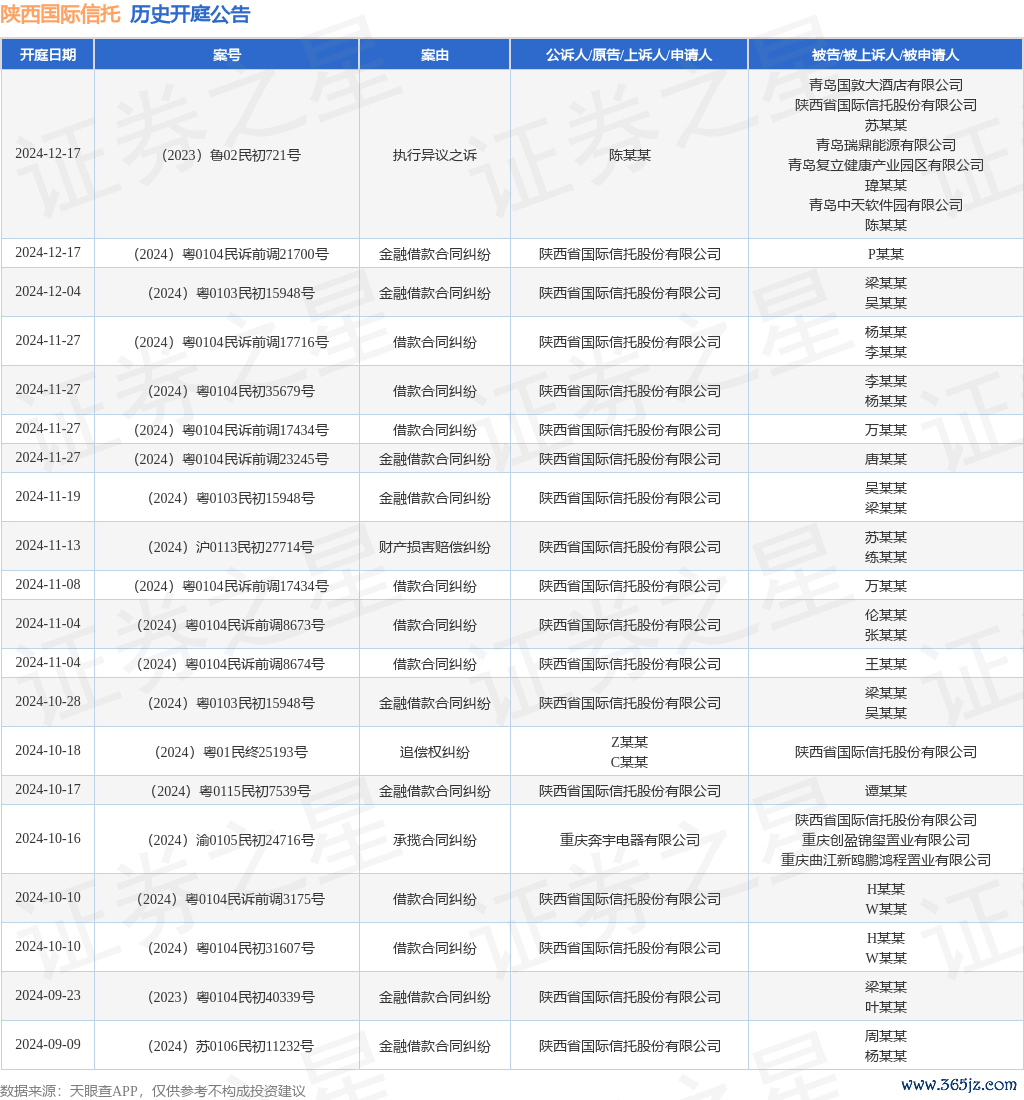Select 青岛中天软件园有限公司 in the defendant list
This screenshot has height=1100, width=1024.
(x=886, y=205)
